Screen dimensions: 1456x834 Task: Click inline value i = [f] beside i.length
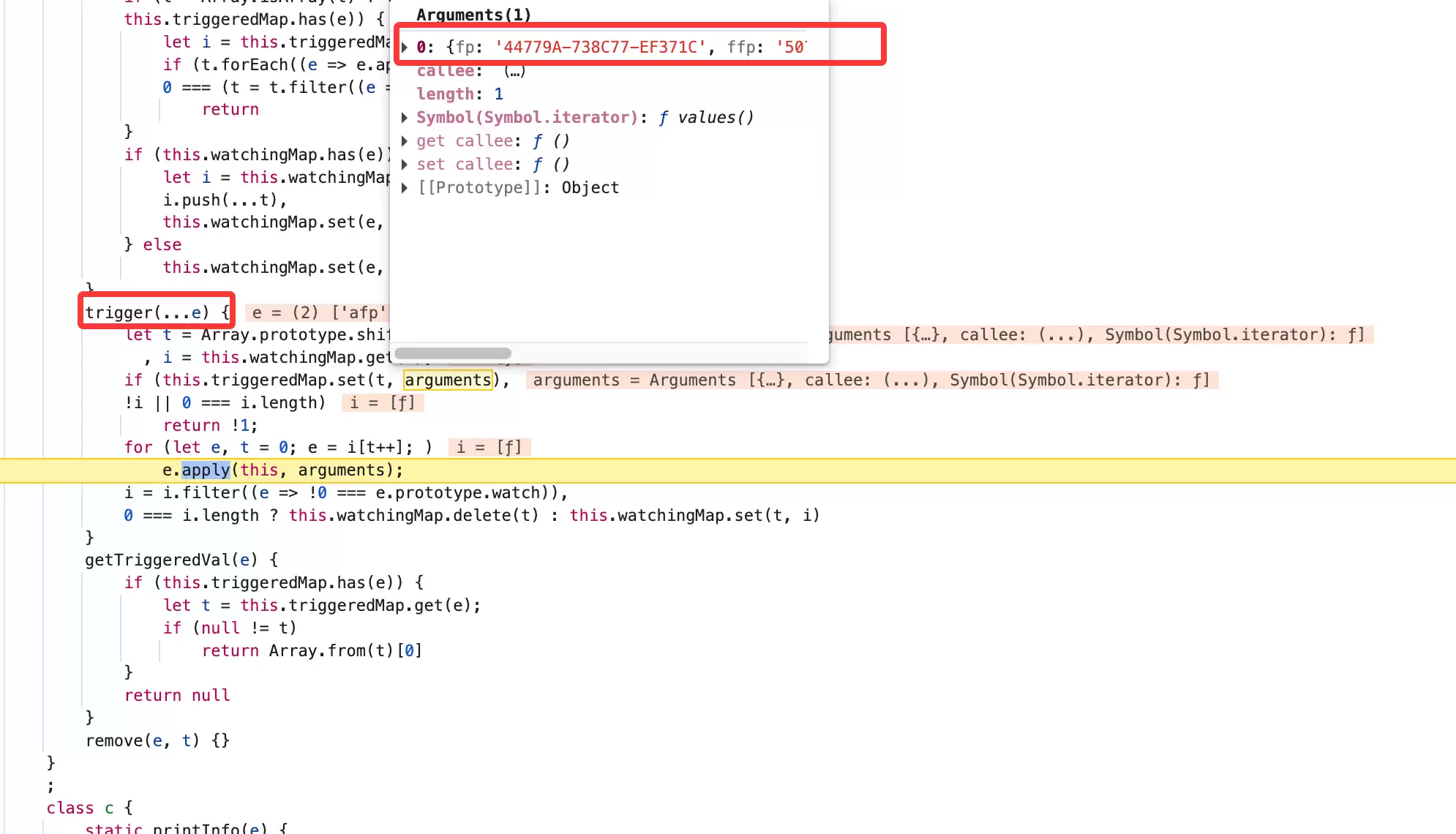[383, 403]
